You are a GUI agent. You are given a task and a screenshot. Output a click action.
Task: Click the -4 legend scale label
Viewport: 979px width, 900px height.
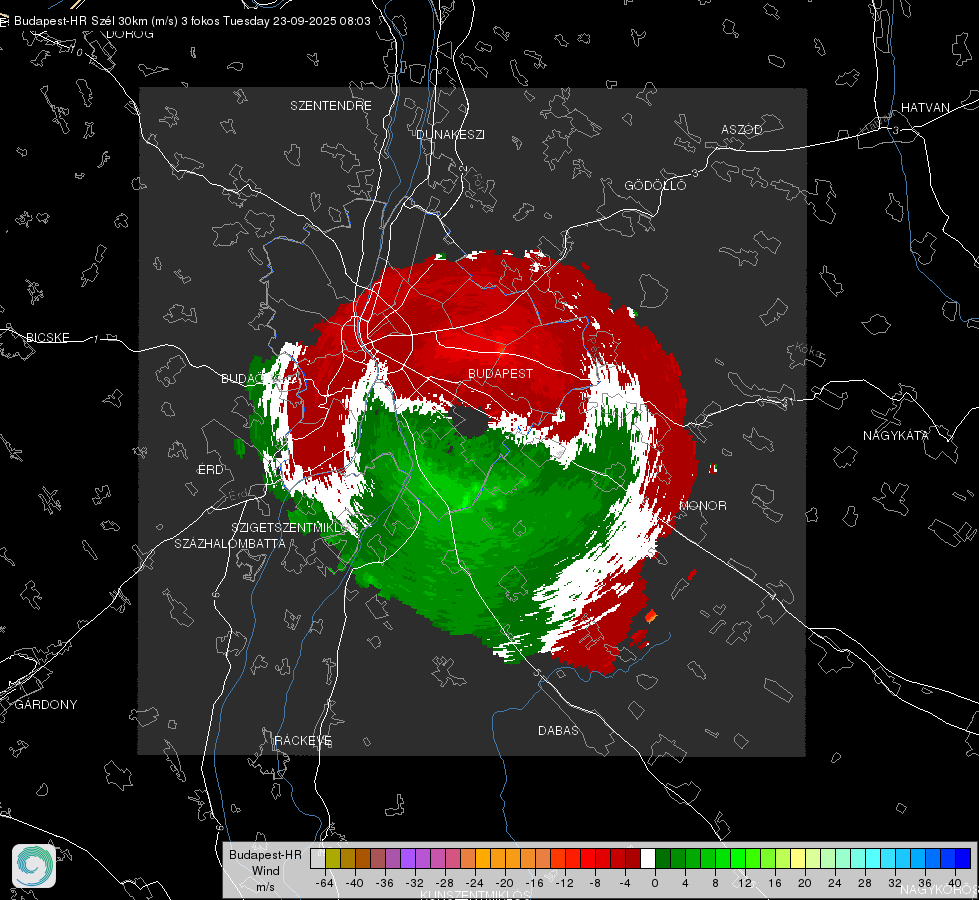[625, 883]
